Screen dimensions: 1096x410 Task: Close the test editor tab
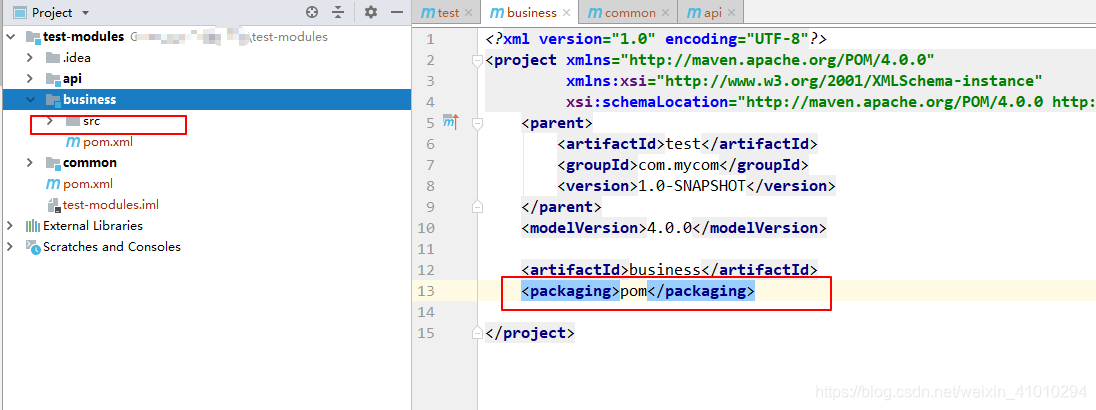pos(468,13)
